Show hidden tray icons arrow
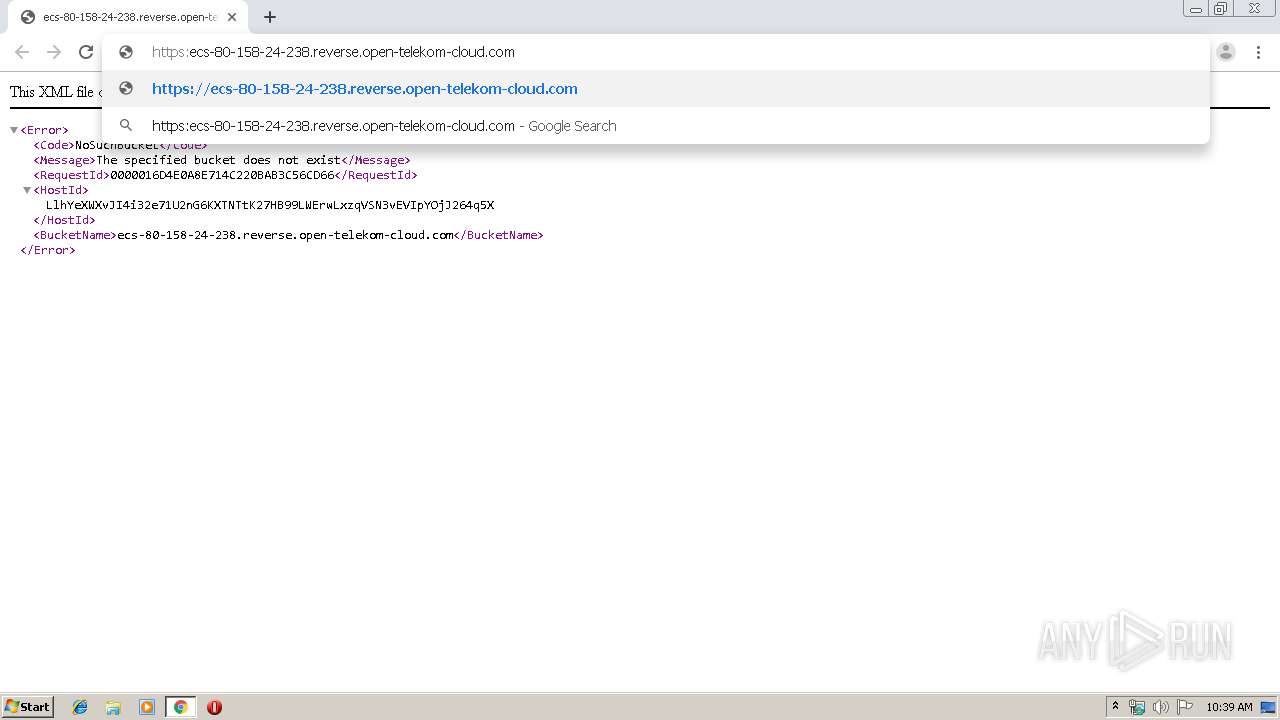The width and height of the screenshot is (1280, 720). coord(1115,707)
